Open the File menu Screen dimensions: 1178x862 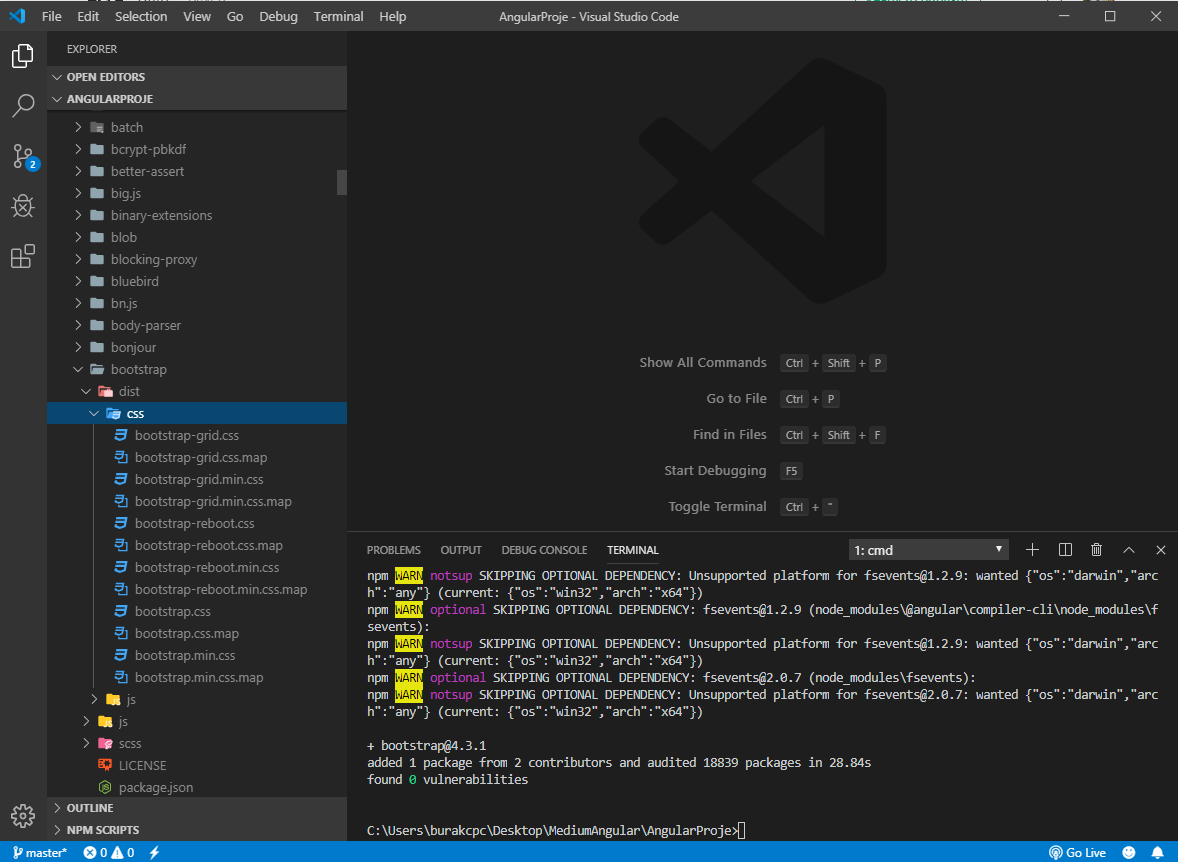[x=52, y=16]
